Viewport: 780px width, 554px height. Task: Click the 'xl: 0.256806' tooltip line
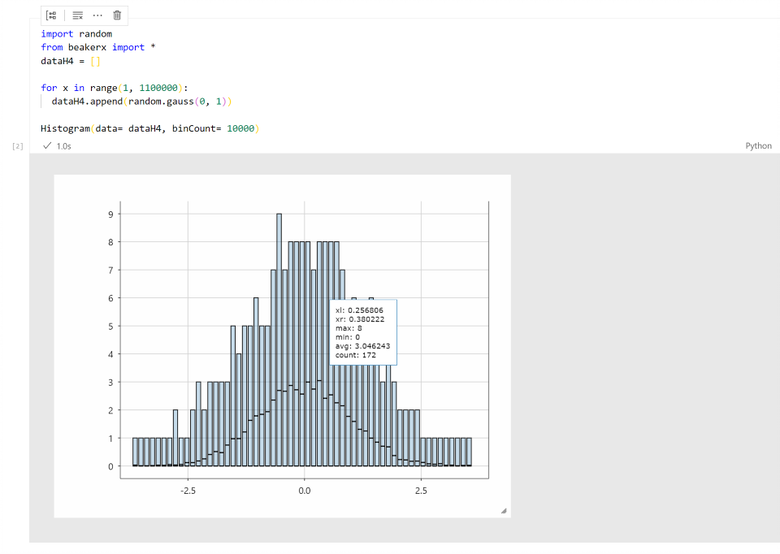click(359, 310)
